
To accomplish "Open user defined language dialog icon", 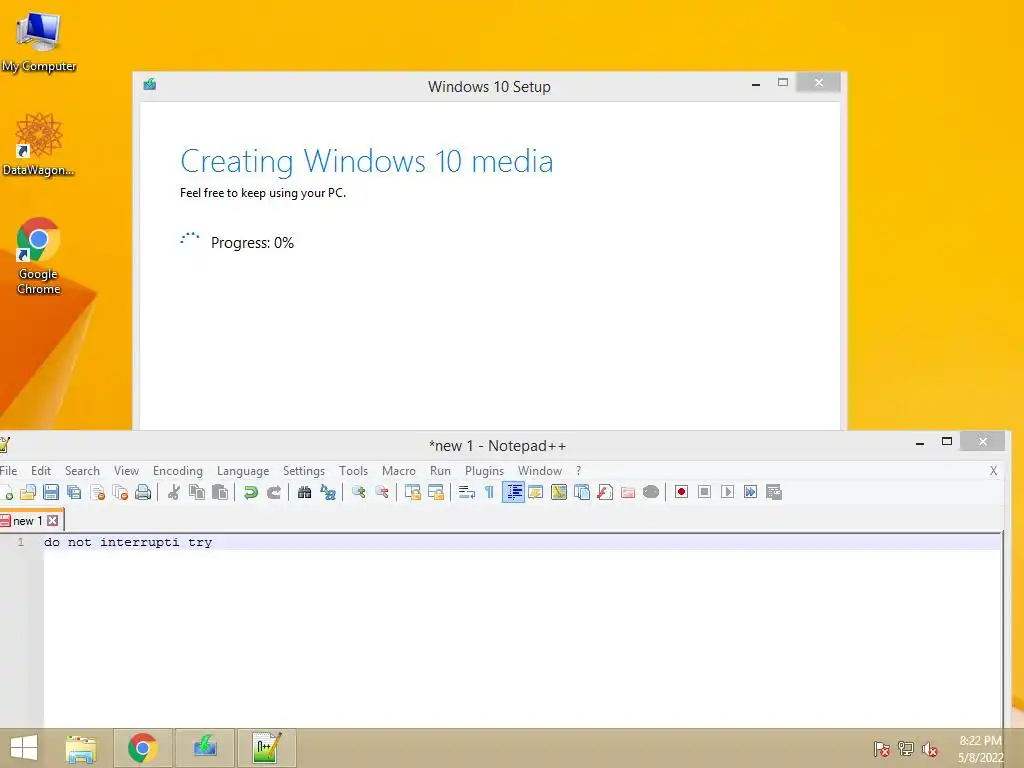I will pos(536,492).
